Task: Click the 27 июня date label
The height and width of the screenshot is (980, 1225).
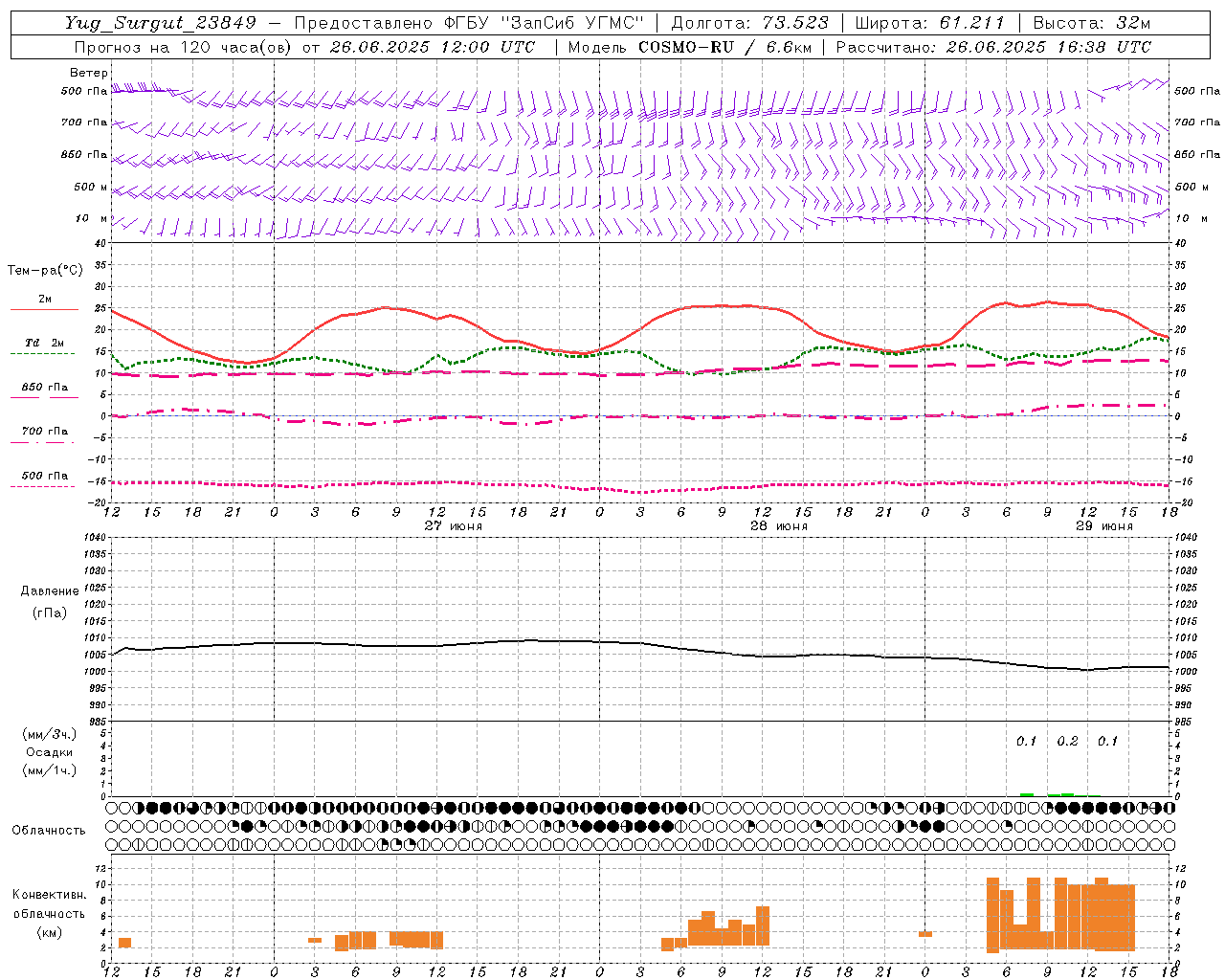Action: tap(454, 526)
